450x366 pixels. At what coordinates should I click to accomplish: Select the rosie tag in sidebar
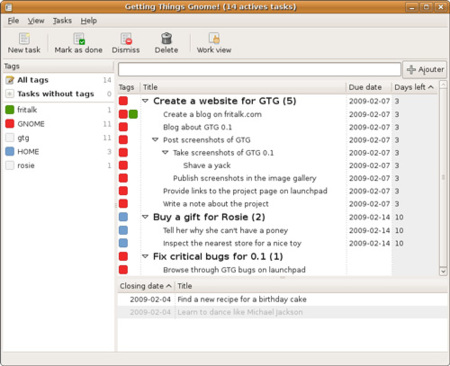coord(58,165)
